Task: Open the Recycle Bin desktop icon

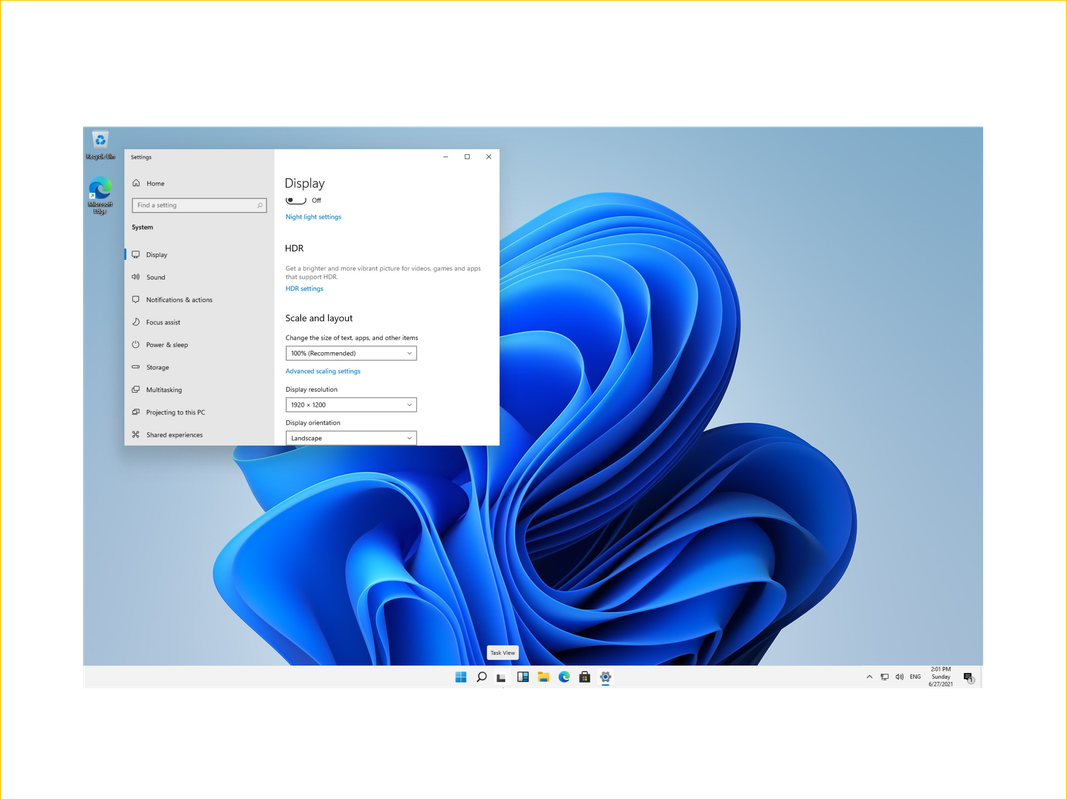Action: (100, 144)
